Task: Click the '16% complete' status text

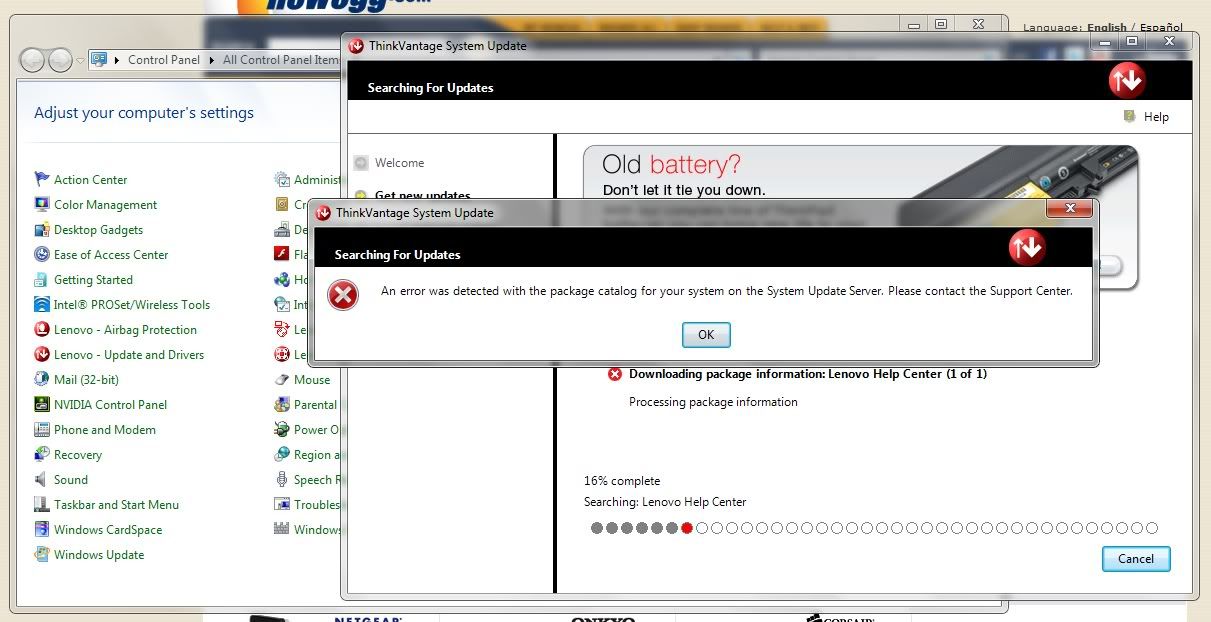Action: [x=622, y=481]
